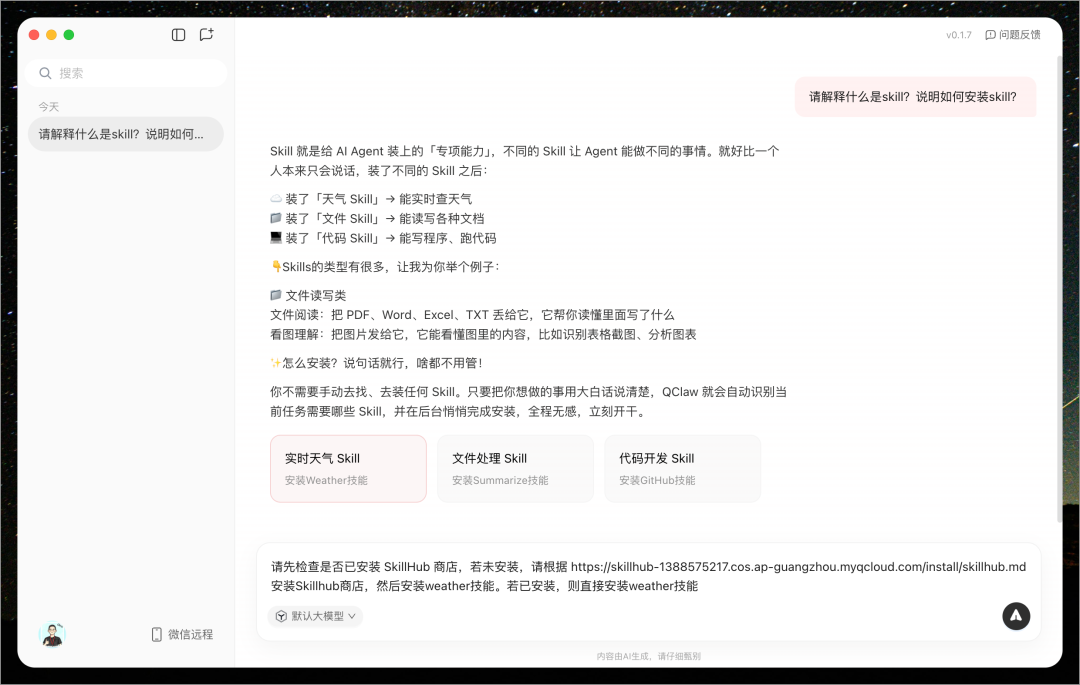The height and width of the screenshot is (685, 1080).
Task: Click the model cube icon
Action: [281, 616]
